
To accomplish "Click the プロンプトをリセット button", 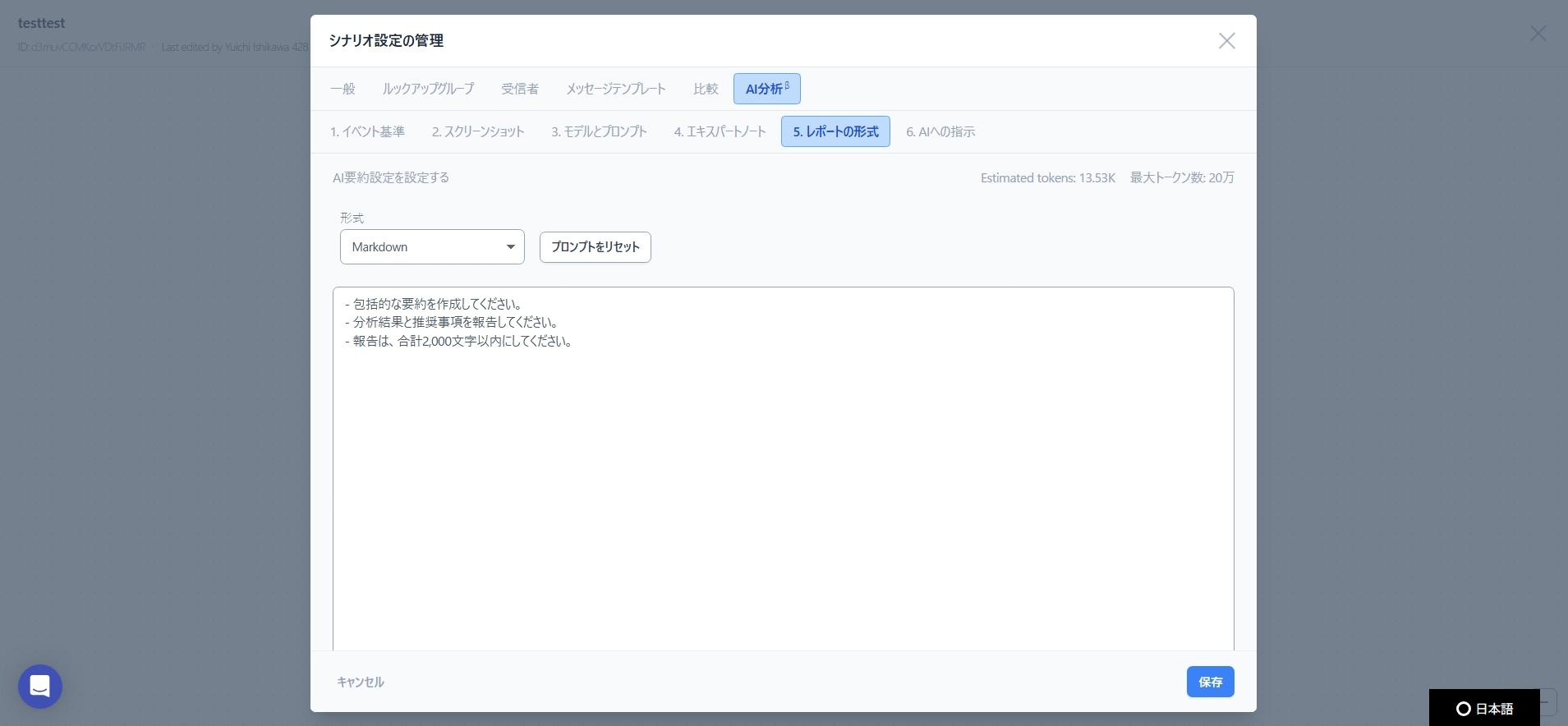I will [x=595, y=247].
